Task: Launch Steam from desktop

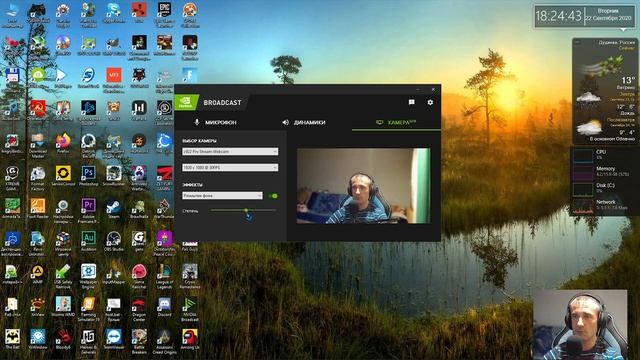Action: pyautogui.click(x=113, y=209)
